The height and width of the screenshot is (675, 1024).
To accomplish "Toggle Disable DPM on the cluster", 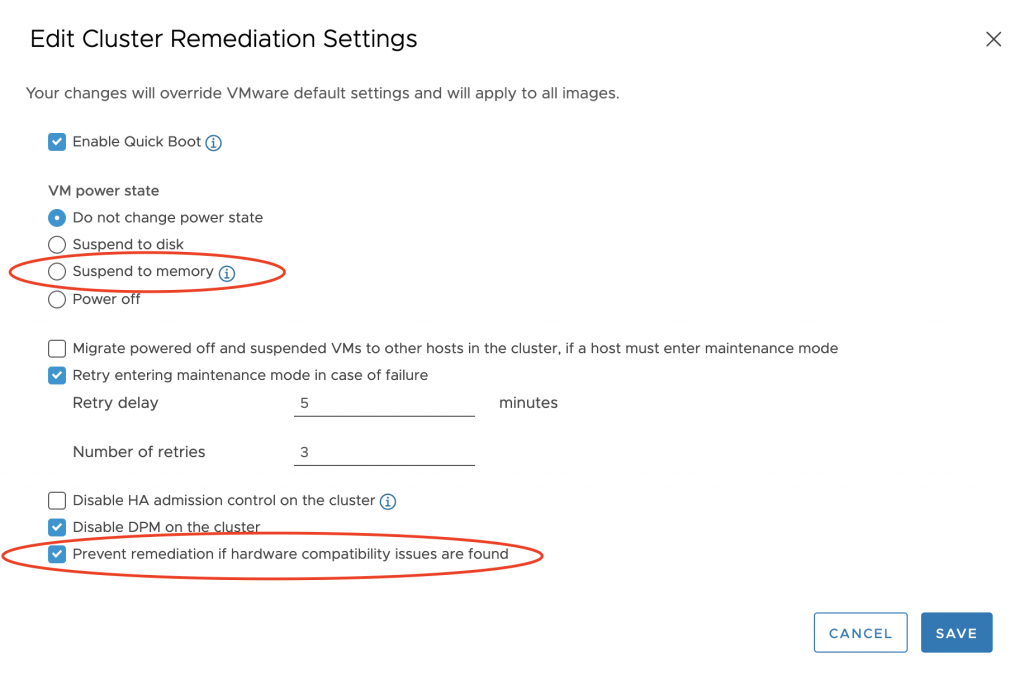I will tap(57, 527).
